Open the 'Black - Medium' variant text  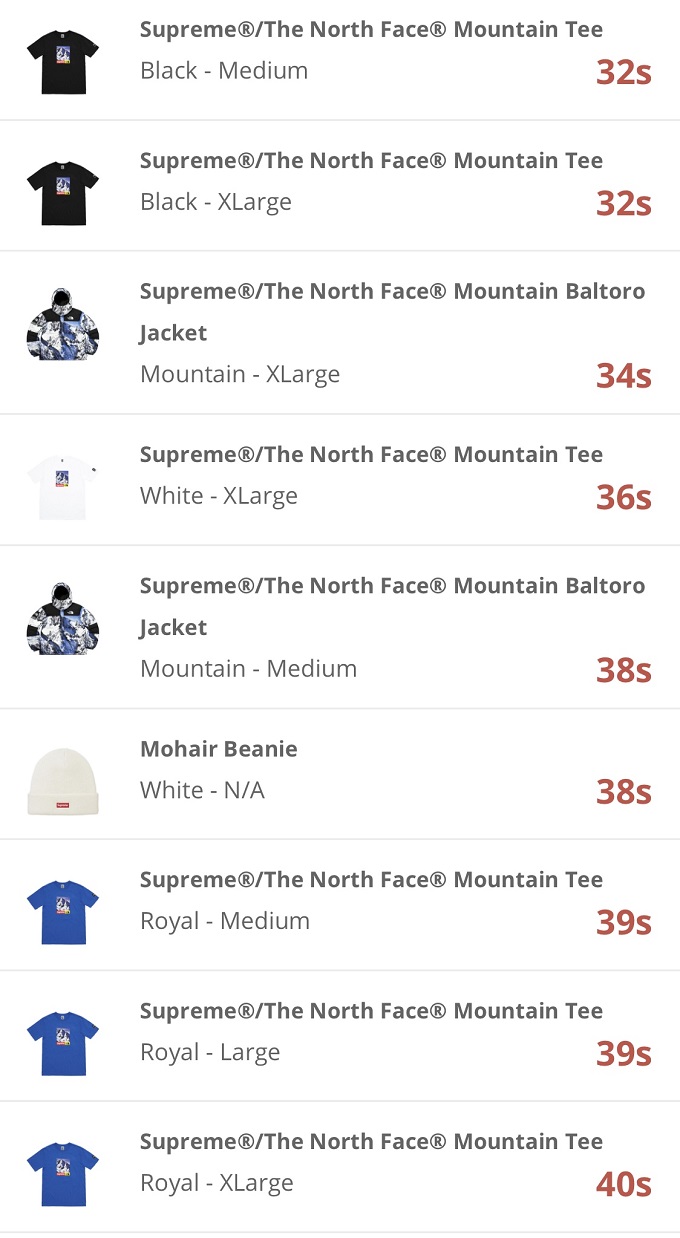coord(224,71)
